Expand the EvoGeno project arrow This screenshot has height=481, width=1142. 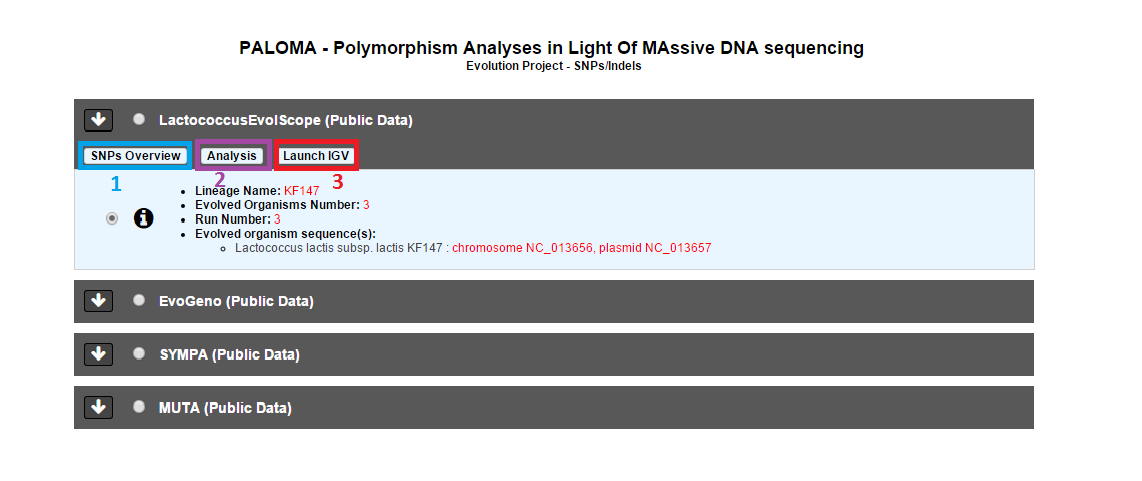(x=98, y=300)
